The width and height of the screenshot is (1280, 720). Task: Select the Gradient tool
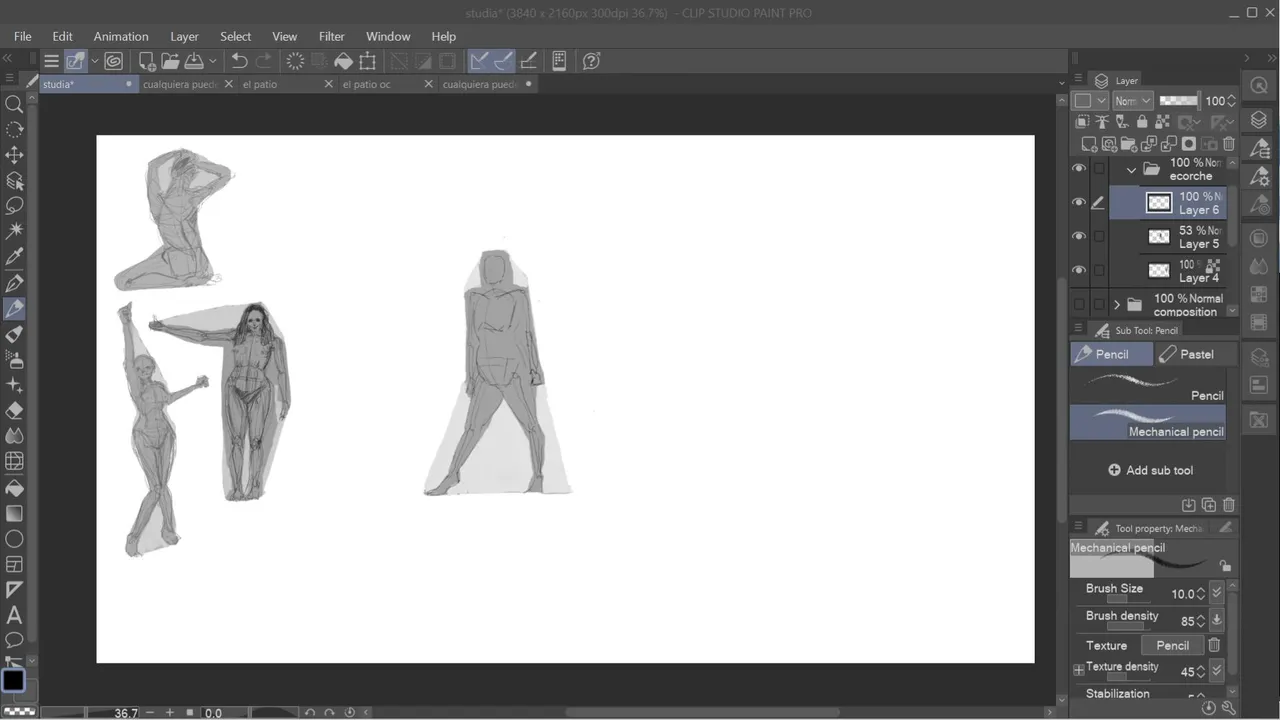click(14, 513)
